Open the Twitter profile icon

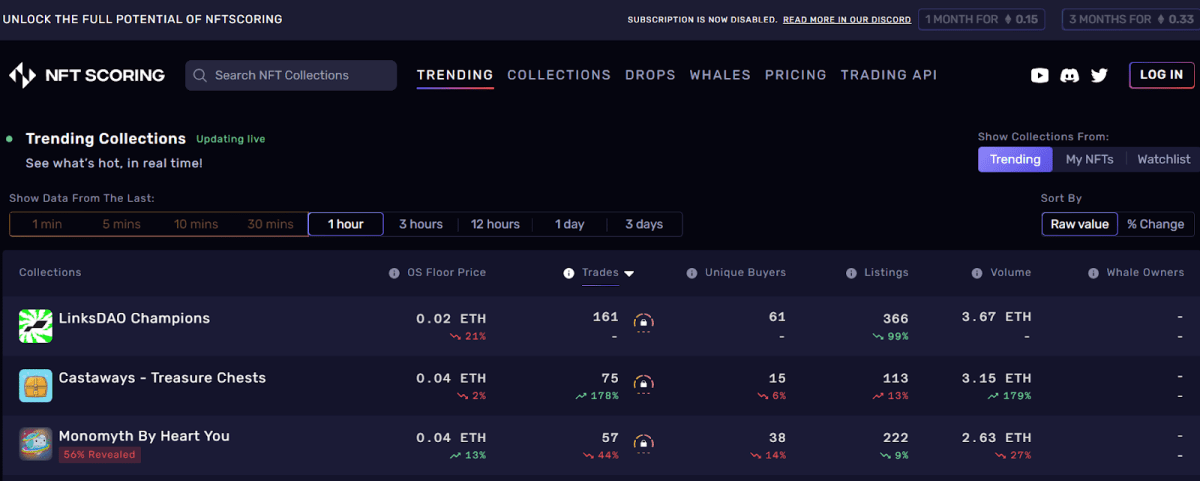click(1100, 75)
